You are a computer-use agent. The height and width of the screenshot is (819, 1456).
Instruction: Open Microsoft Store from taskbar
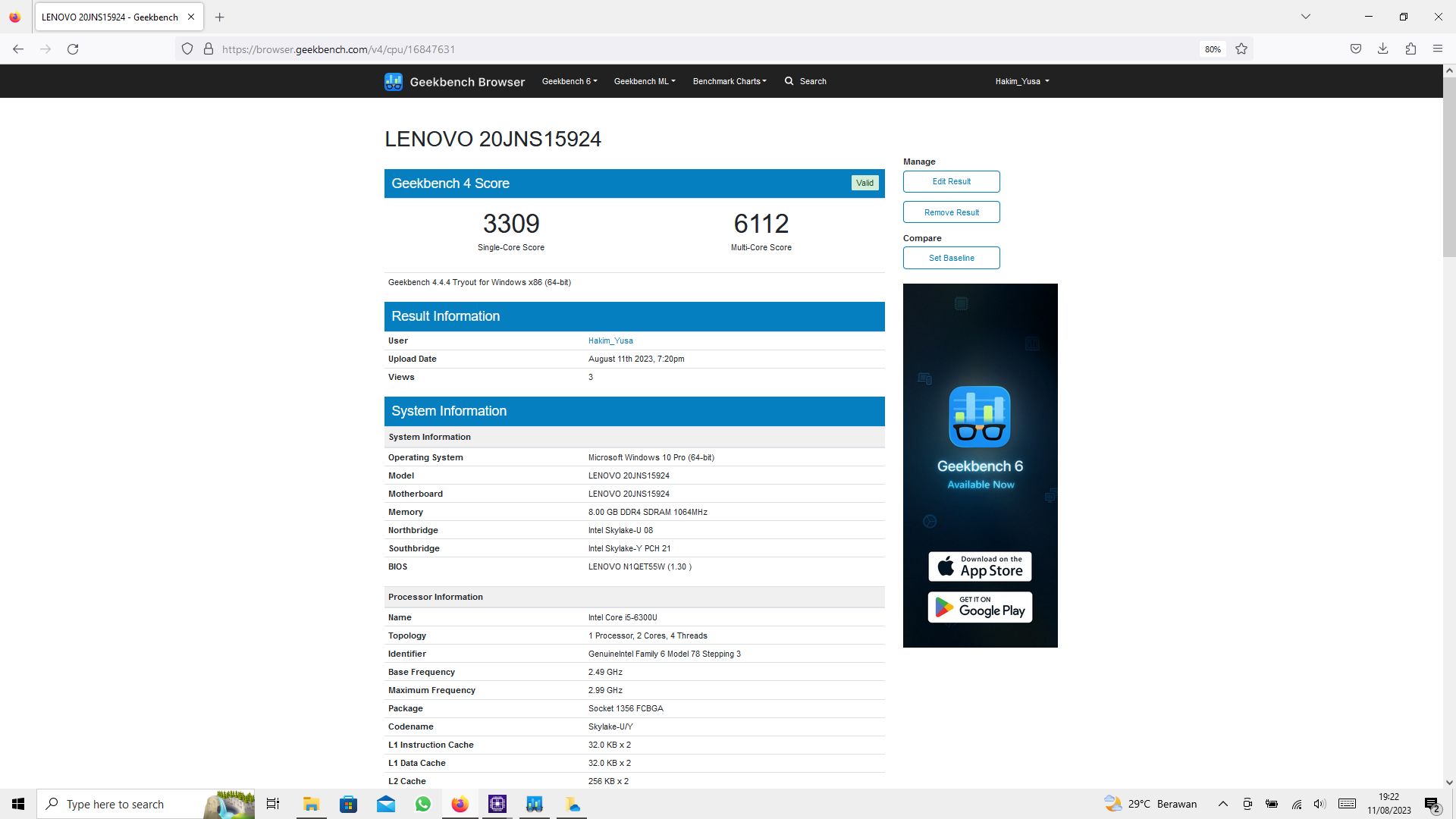click(x=348, y=804)
